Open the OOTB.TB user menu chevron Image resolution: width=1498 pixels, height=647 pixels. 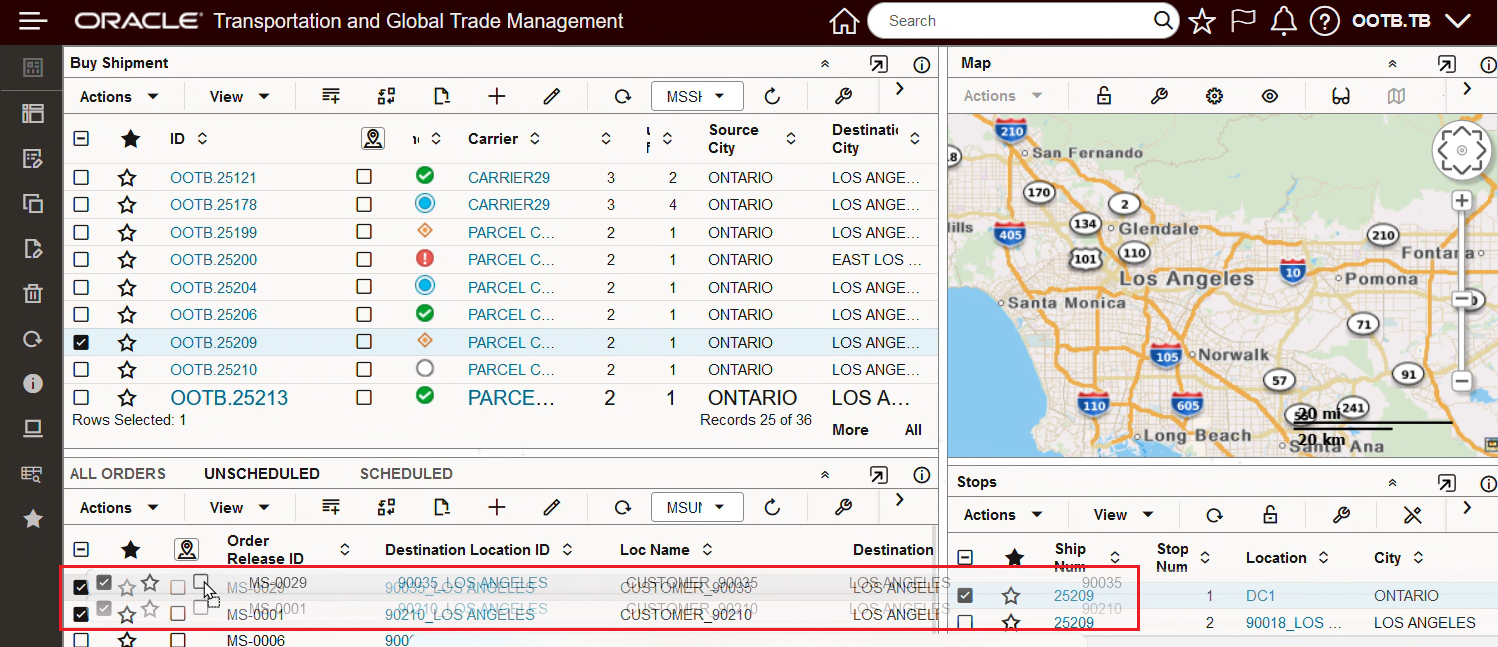tap(1458, 21)
